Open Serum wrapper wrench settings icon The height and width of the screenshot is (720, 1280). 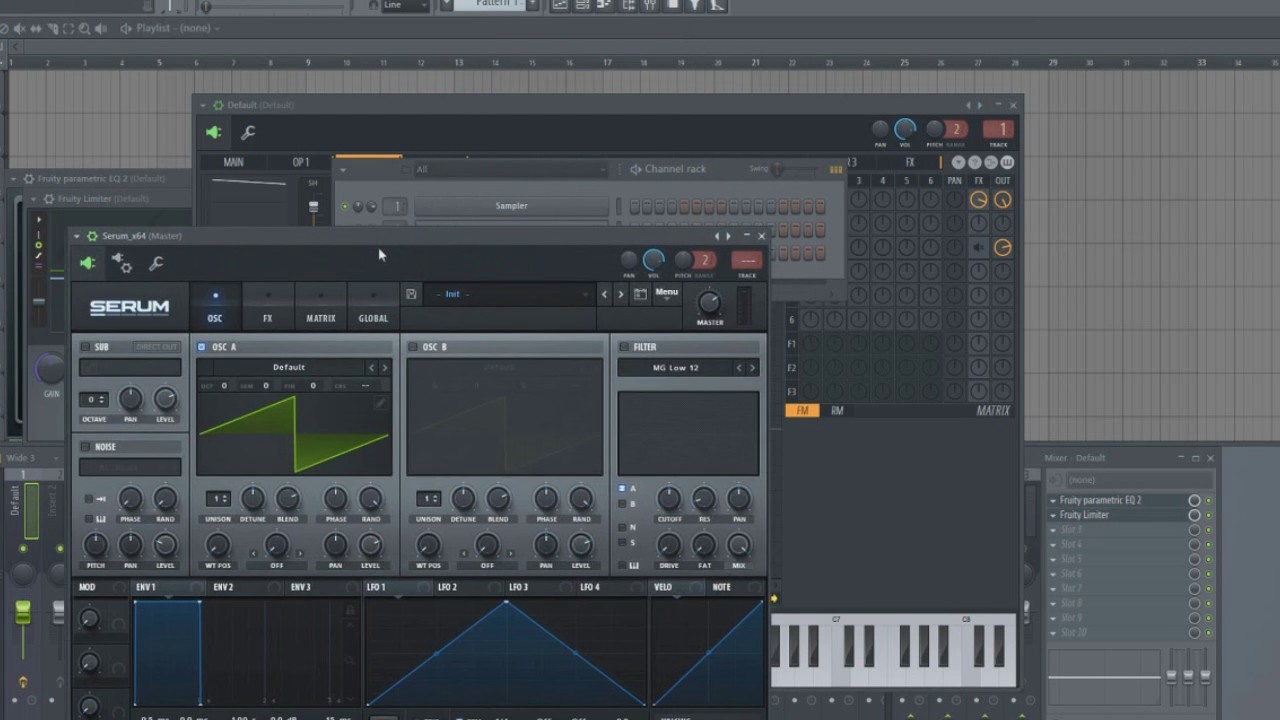coord(156,264)
